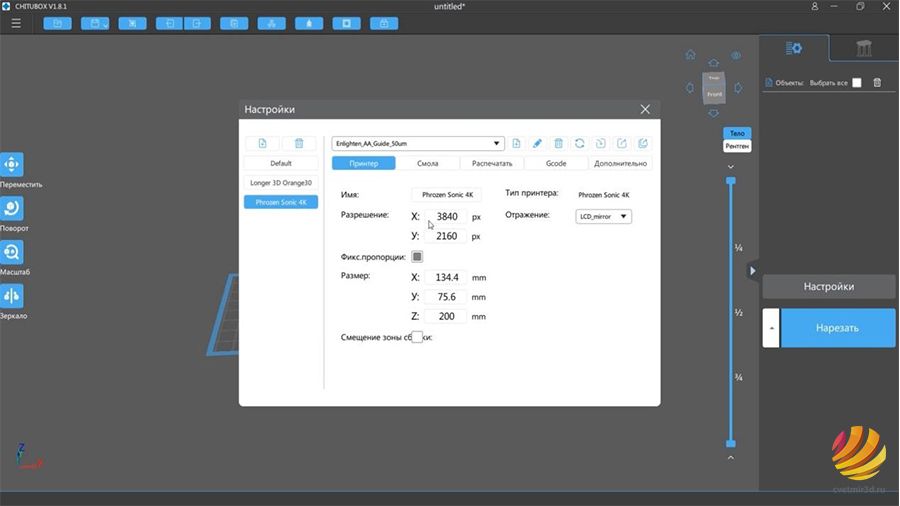900x506 pixels.
Task: Switch to the Распечатать tab
Action: pos(492,163)
